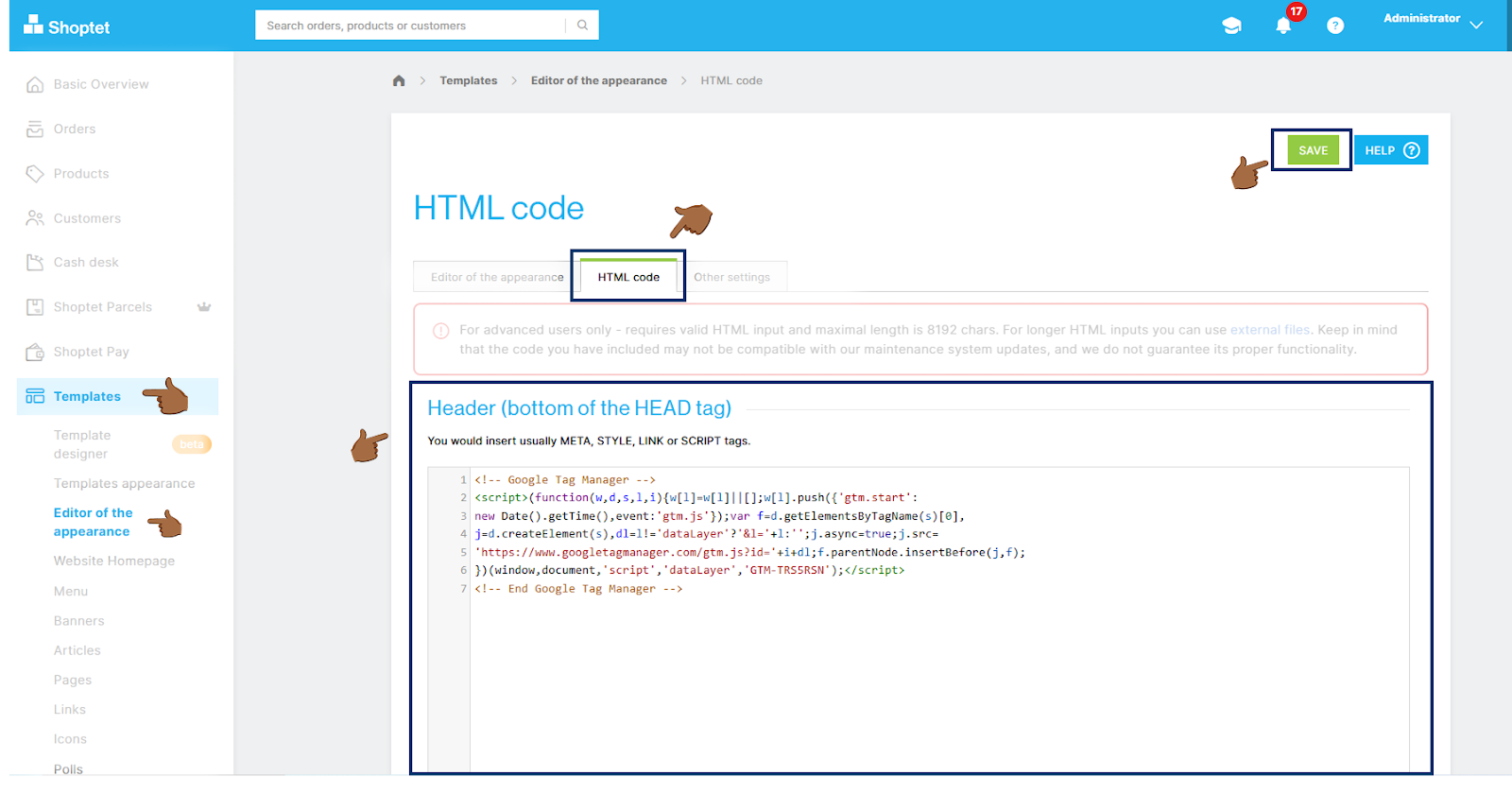Open the Links submenu item
The height and width of the screenshot is (794, 1512).
tap(70, 709)
